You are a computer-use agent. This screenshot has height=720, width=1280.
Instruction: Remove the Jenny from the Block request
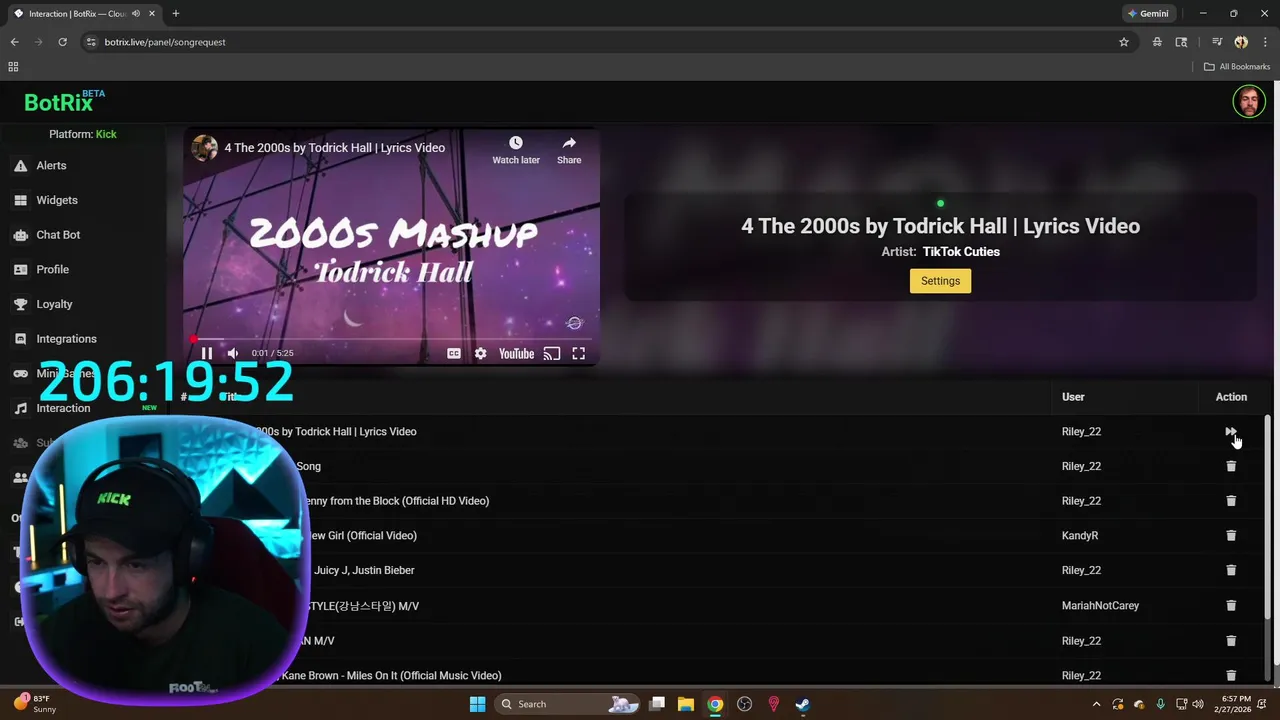point(1231,501)
